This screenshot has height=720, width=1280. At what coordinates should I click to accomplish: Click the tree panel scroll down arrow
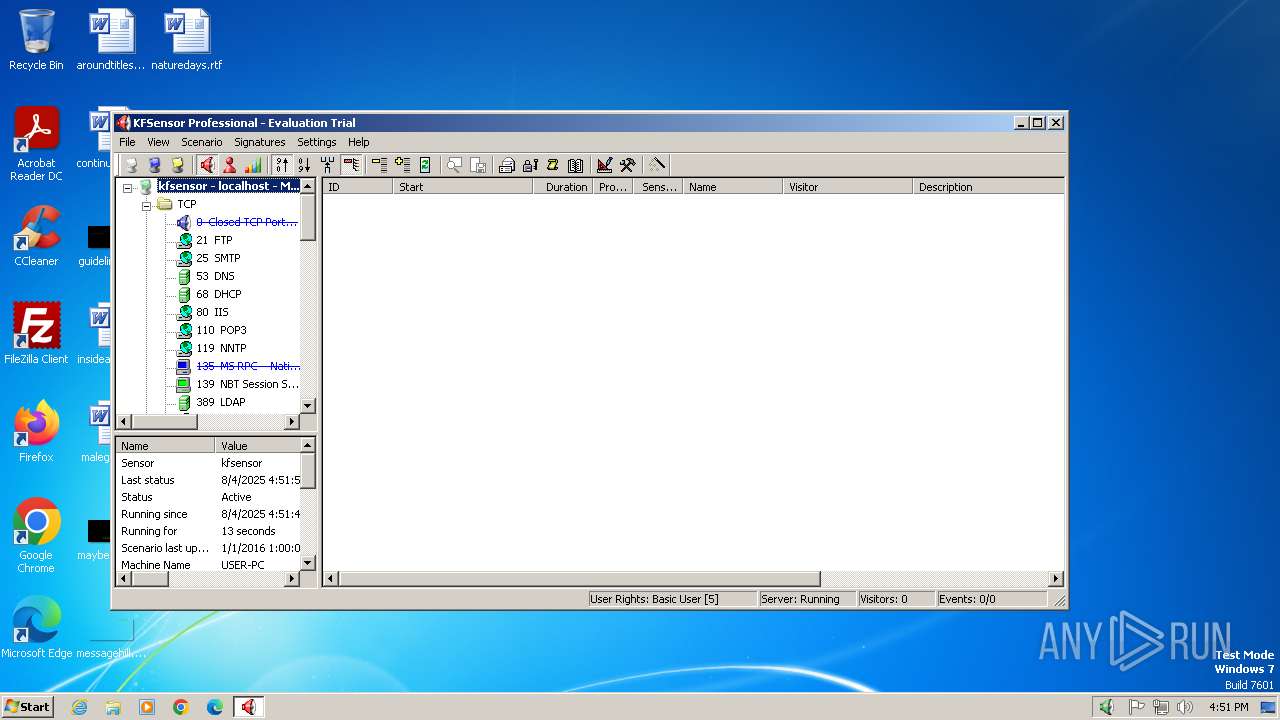click(x=308, y=406)
